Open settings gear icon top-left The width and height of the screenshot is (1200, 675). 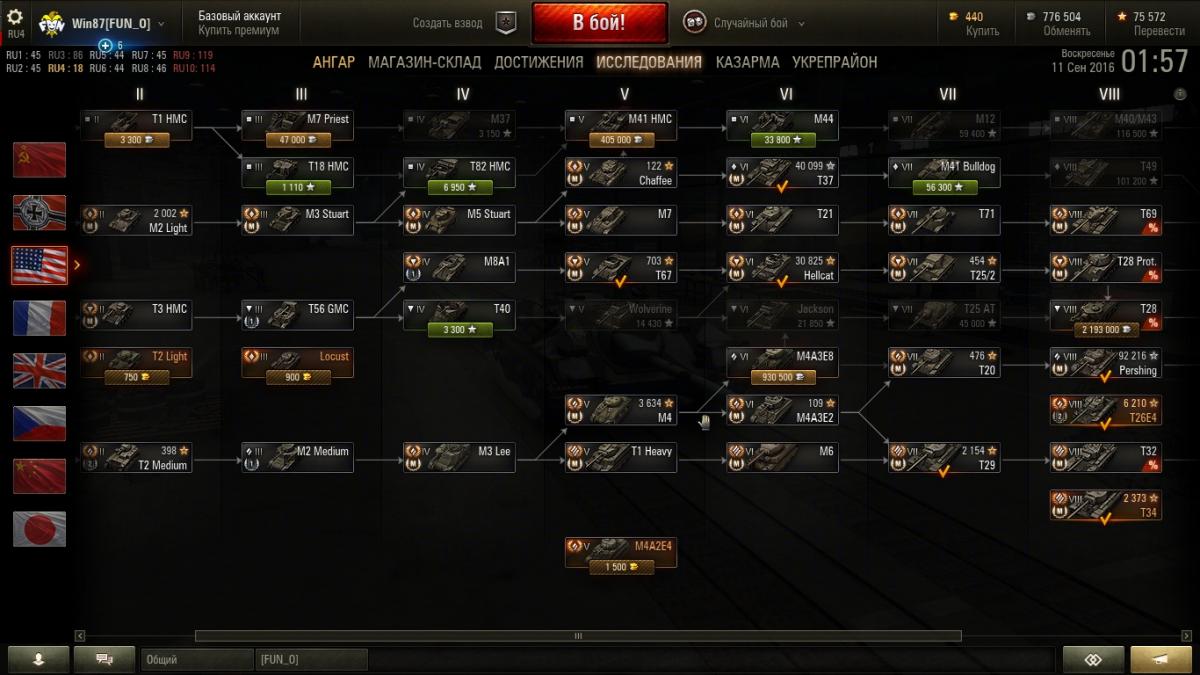(15, 17)
